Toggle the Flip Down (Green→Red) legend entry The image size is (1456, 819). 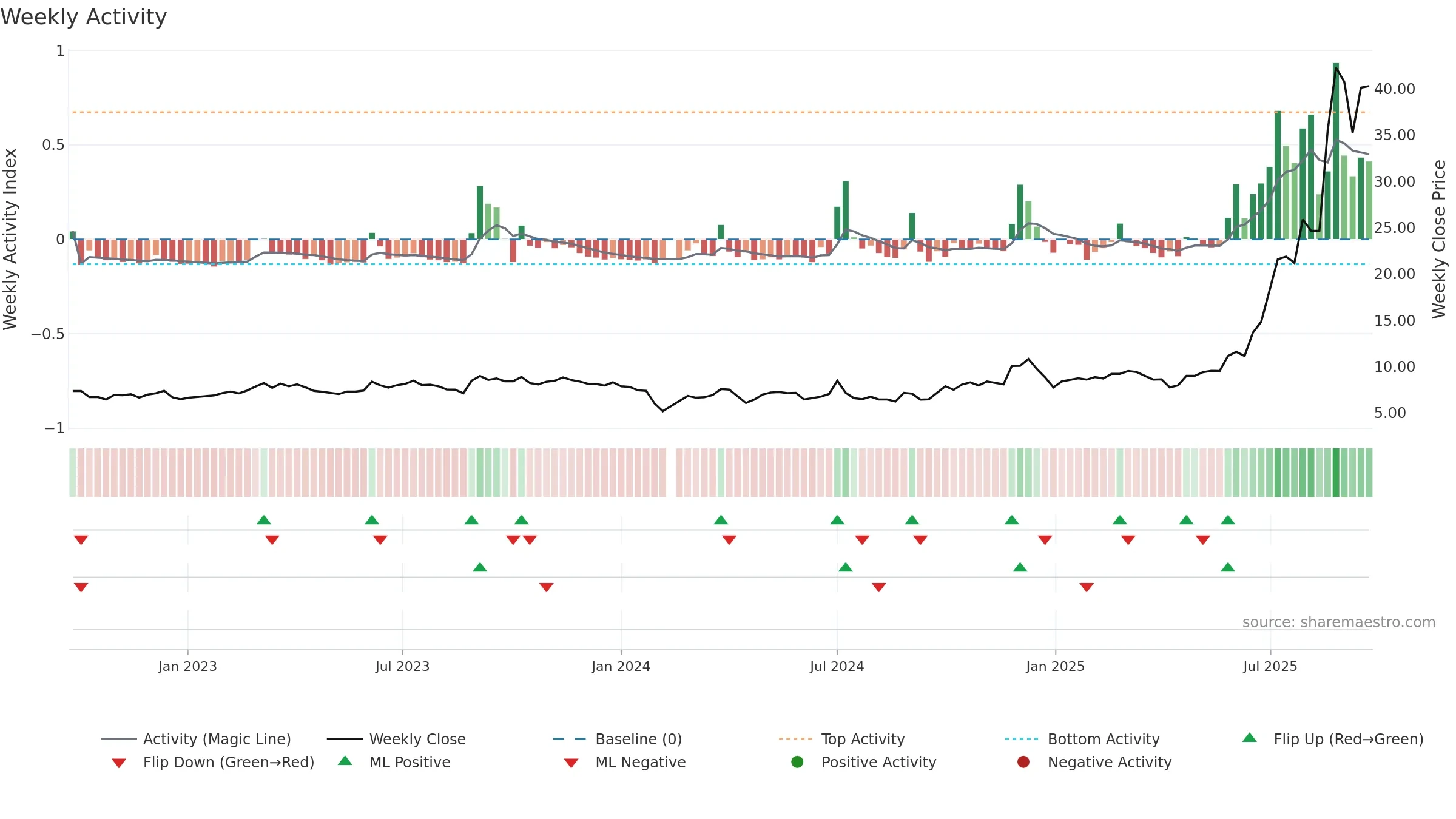(x=213, y=762)
